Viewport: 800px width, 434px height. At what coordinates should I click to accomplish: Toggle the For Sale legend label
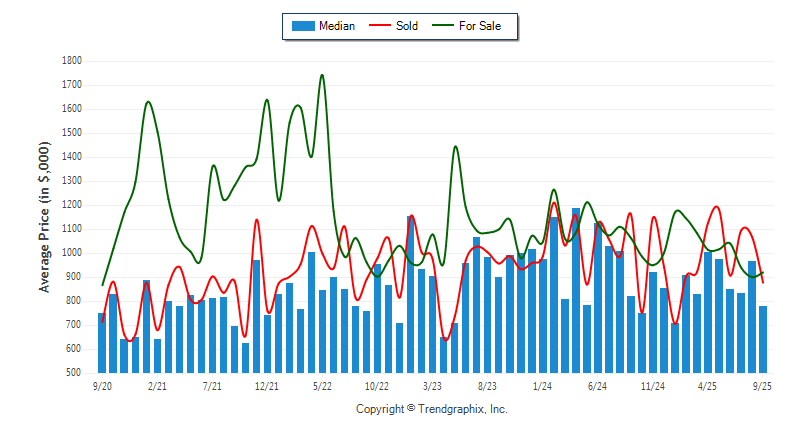point(483,26)
